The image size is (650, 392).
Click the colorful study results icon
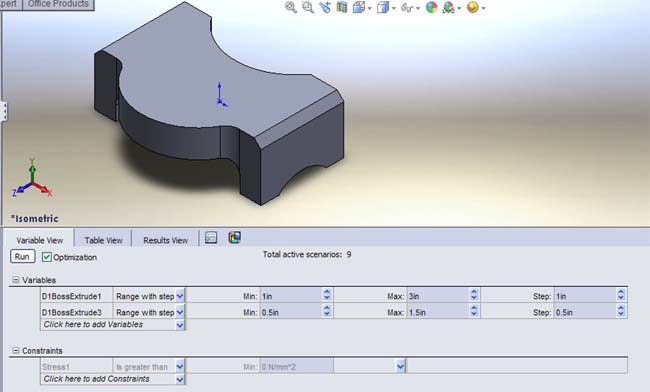[235, 237]
